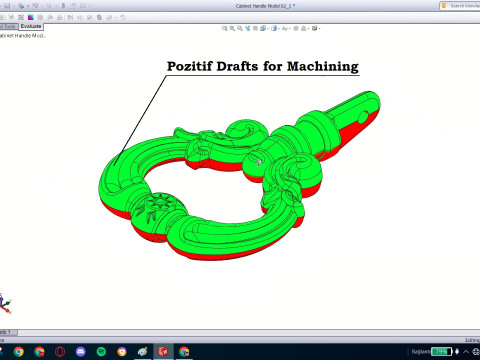Switch to the Tools tab beside Evaluate
The height and width of the screenshot is (360, 480).
[x=9, y=26]
